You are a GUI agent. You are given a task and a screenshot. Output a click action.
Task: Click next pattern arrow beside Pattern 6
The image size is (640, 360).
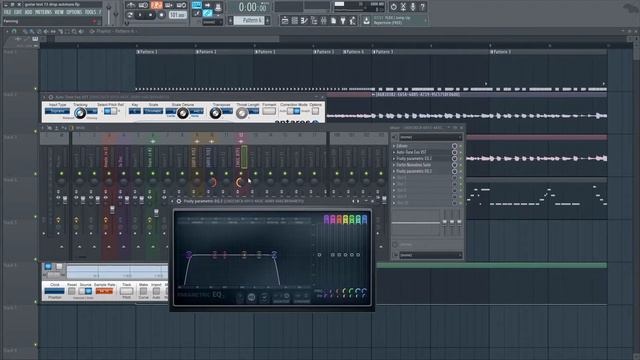click(x=268, y=20)
